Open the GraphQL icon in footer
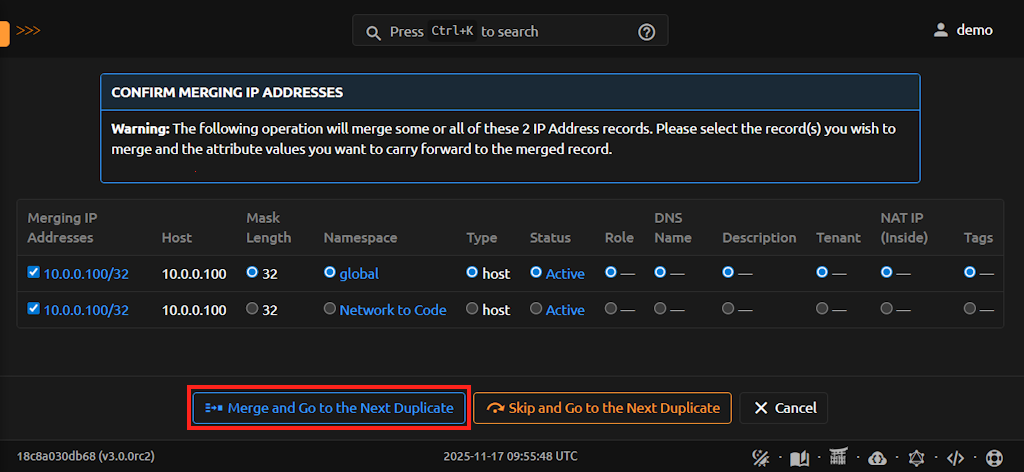This screenshot has width=1024, height=472. pos(916,458)
